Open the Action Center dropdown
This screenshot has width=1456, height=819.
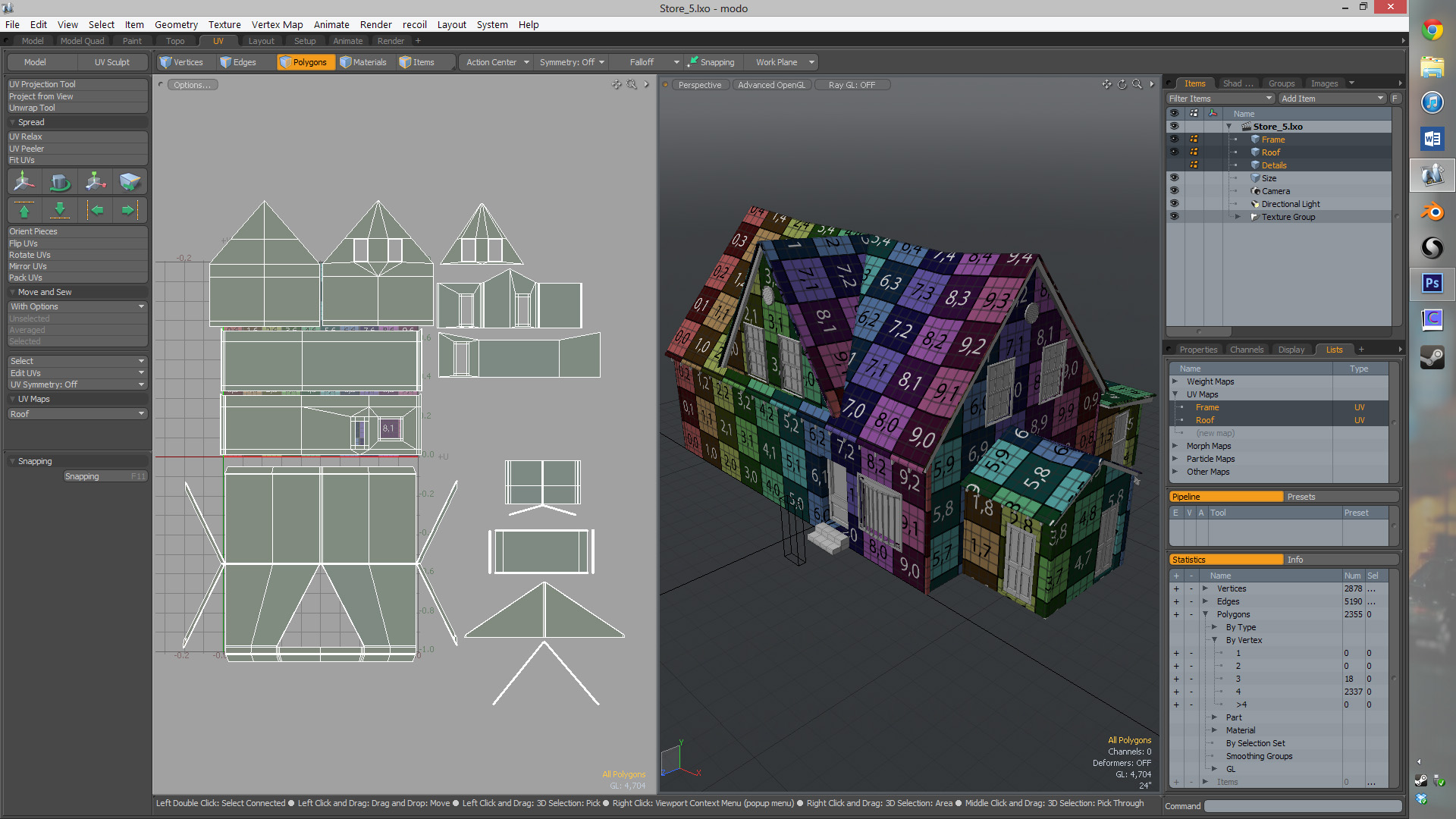click(497, 62)
